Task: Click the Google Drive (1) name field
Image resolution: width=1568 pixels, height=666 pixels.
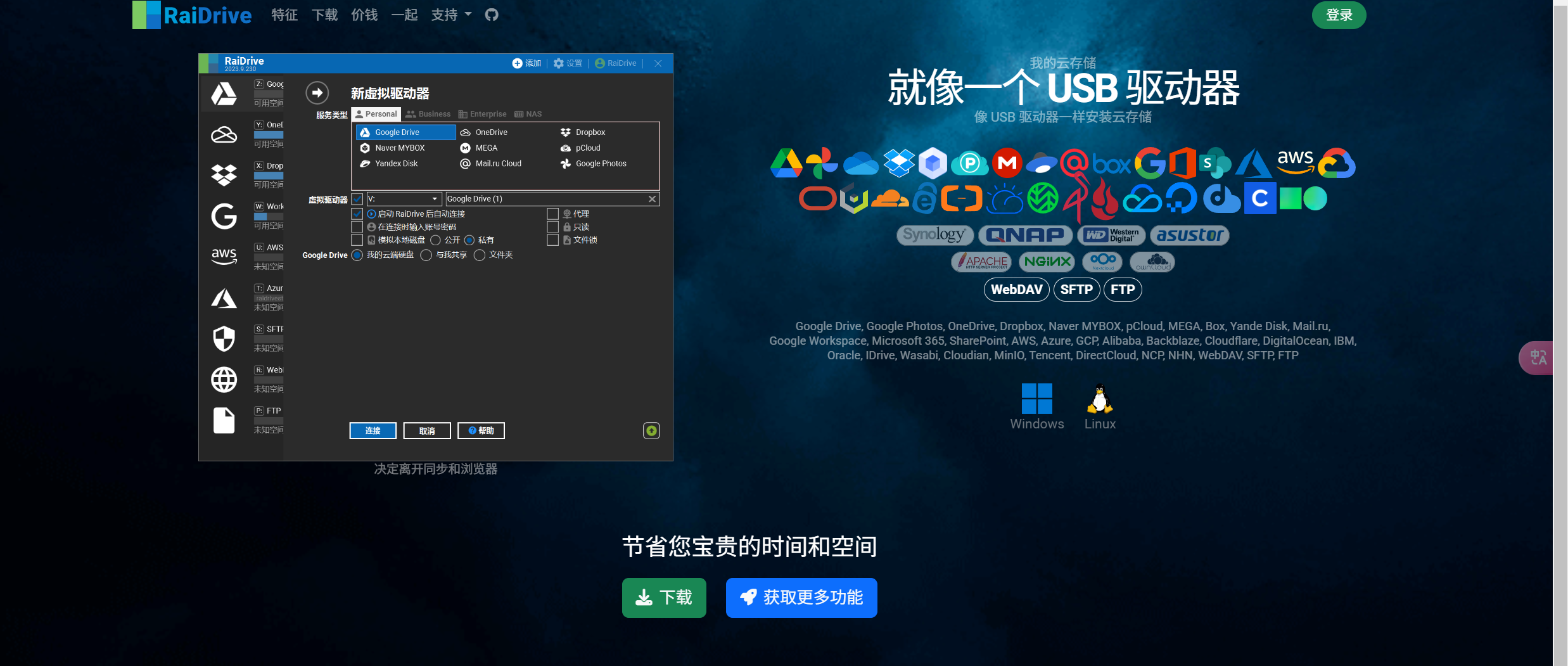Action: [545, 199]
